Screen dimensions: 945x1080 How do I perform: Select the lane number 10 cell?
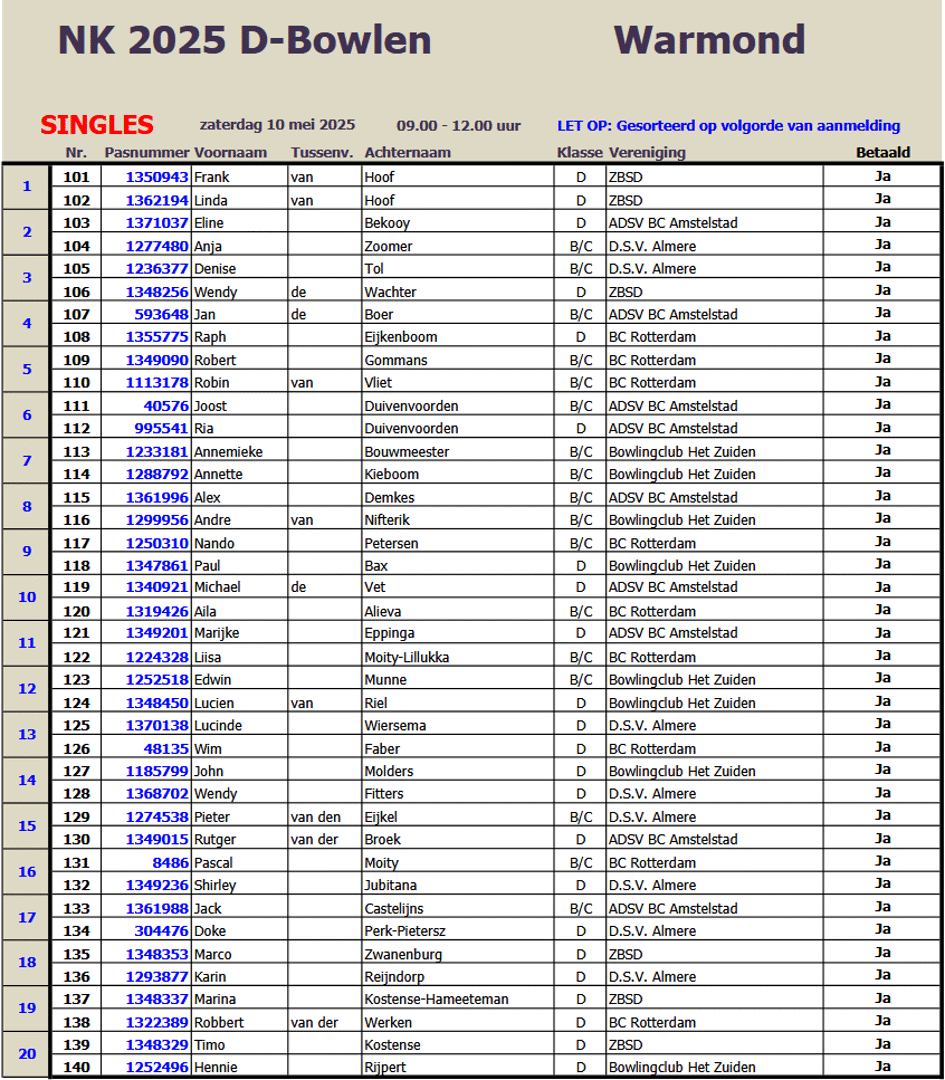click(x=27, y=598)
